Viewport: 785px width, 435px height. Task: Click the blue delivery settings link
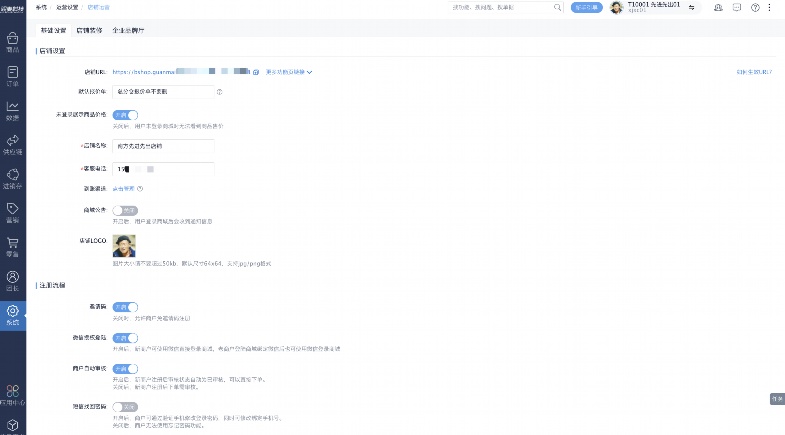pyautogui.click(x=123, y=189)
